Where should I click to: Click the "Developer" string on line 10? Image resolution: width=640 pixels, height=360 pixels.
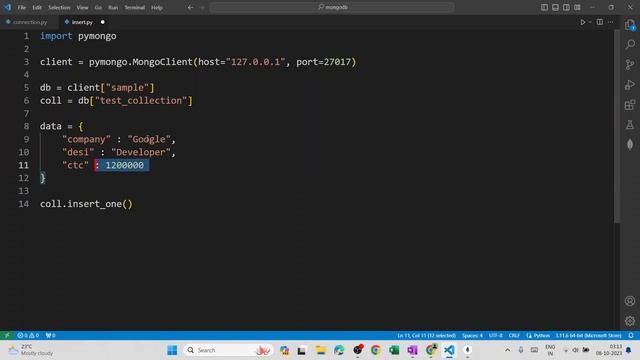pyautogui.click(x=141, y=152)
